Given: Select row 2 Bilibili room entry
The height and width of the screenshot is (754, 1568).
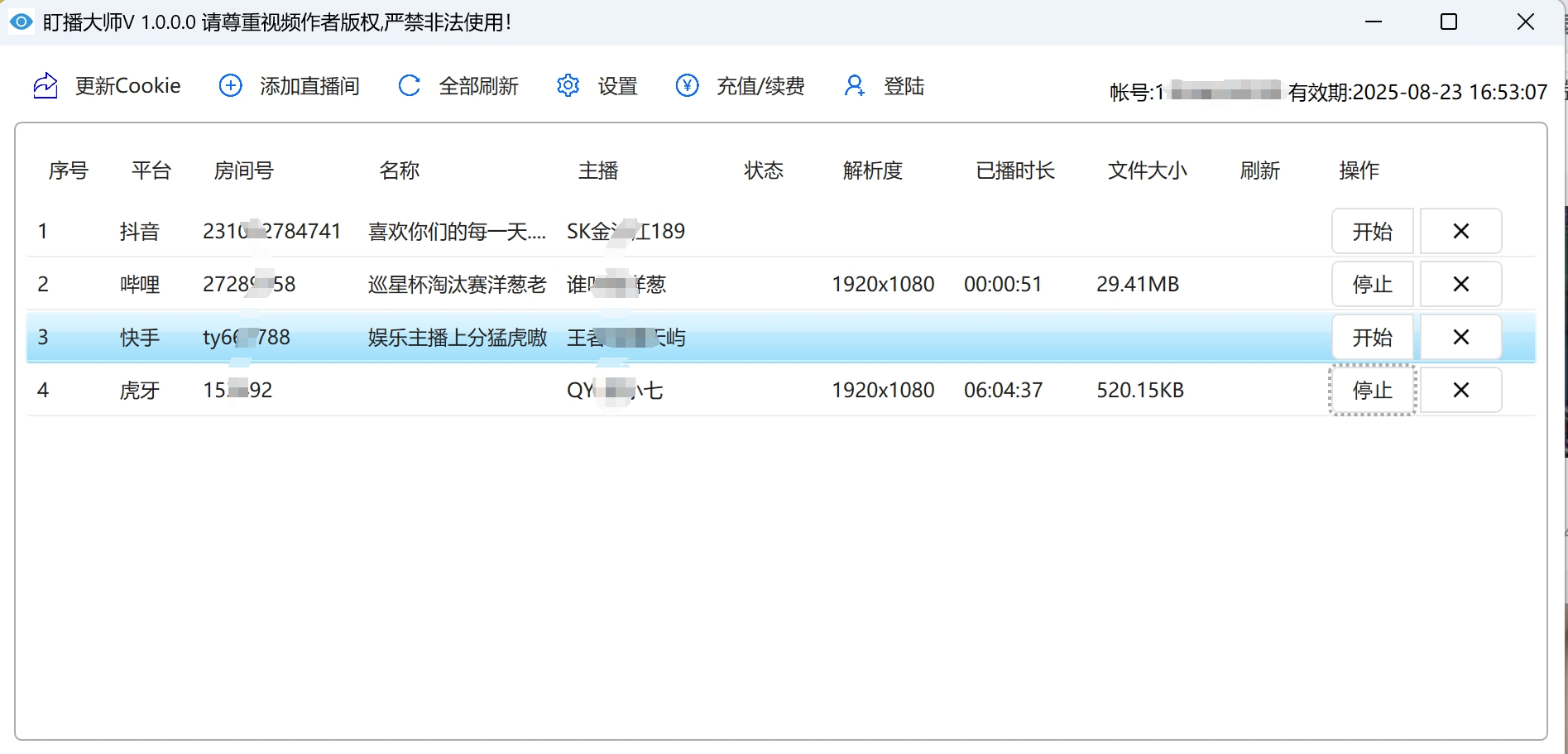Looking at the screenshot, I should coord(457,285).
